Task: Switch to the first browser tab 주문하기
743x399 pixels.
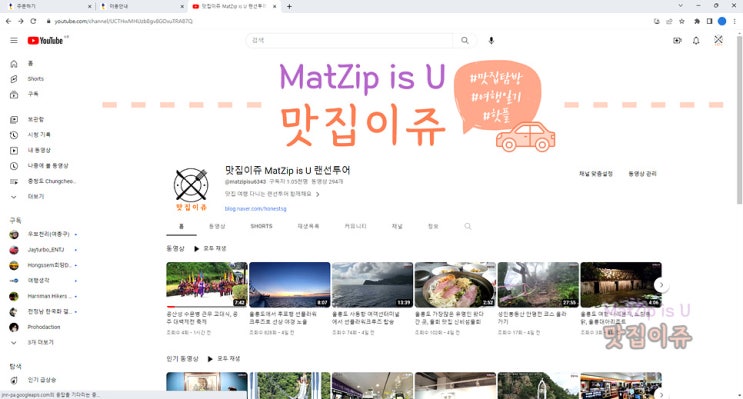Action: (49, 7)
